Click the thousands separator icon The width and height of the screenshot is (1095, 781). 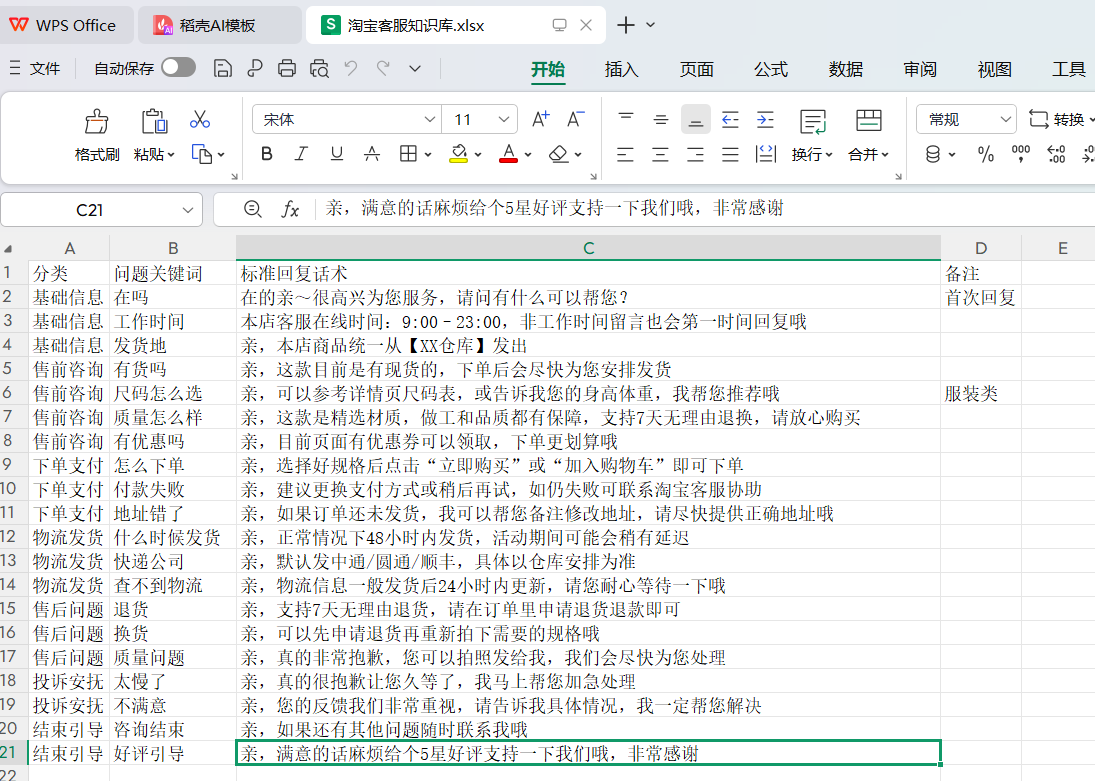tap(1020, 154)
